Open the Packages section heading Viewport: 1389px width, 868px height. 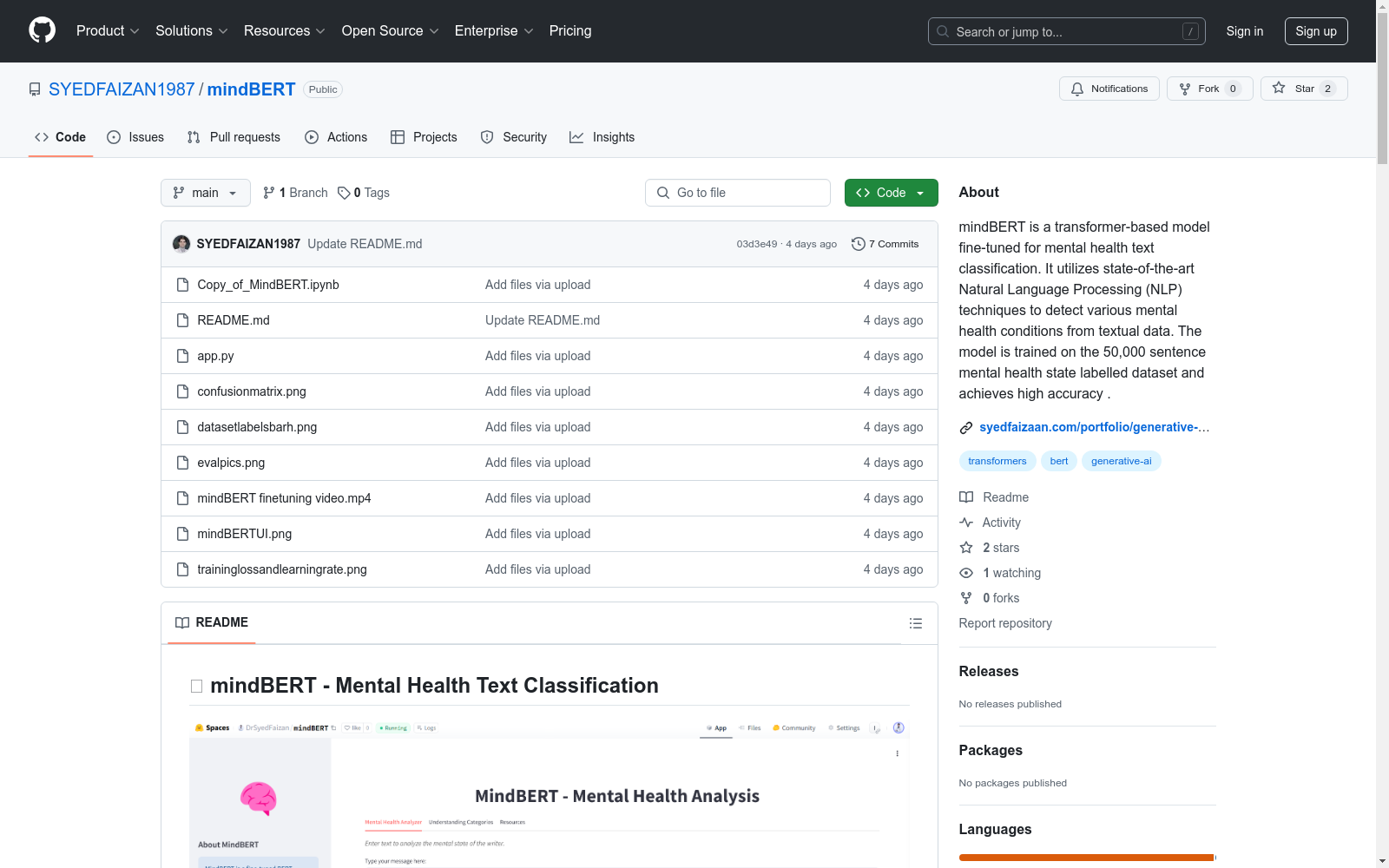click(x=991, y=751)
